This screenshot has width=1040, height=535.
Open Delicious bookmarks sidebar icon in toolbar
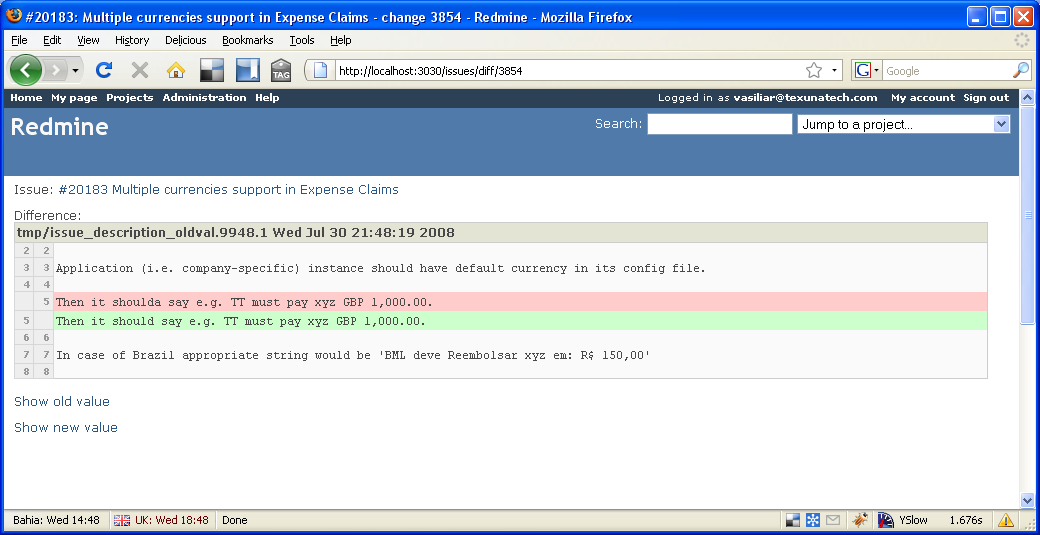[x=247, y=70]
